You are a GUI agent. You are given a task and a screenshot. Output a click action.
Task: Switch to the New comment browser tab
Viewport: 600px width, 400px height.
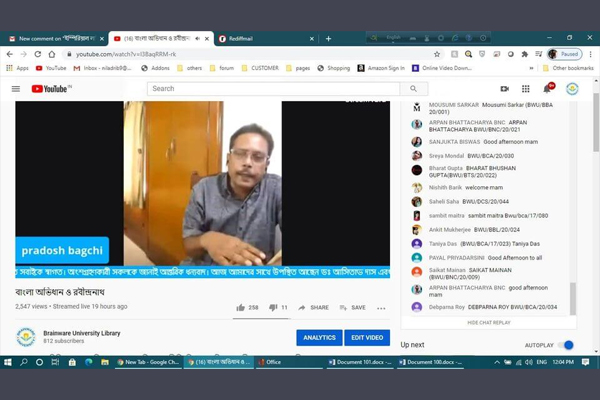[52, 39]
